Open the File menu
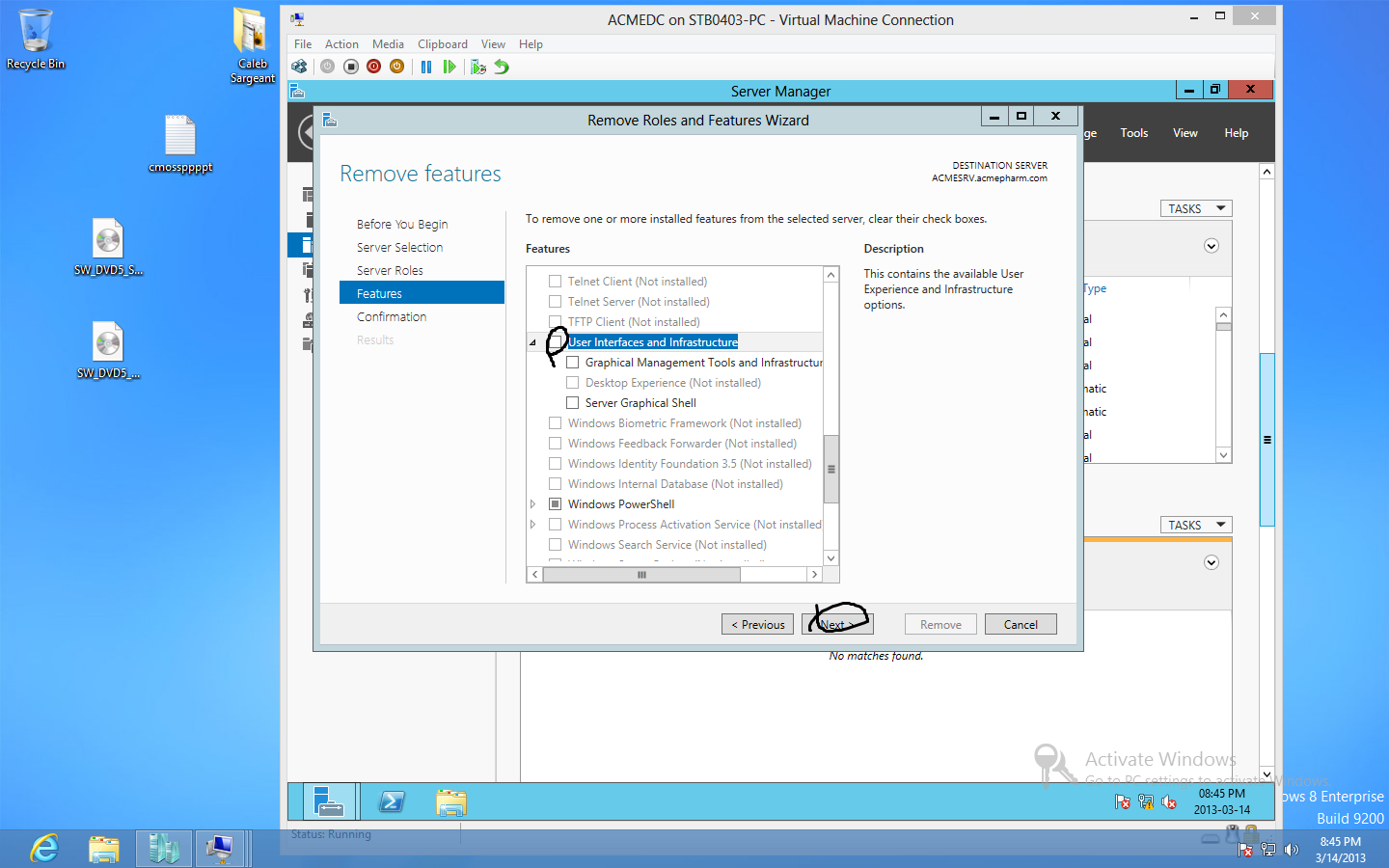 [x=303, y=44]
